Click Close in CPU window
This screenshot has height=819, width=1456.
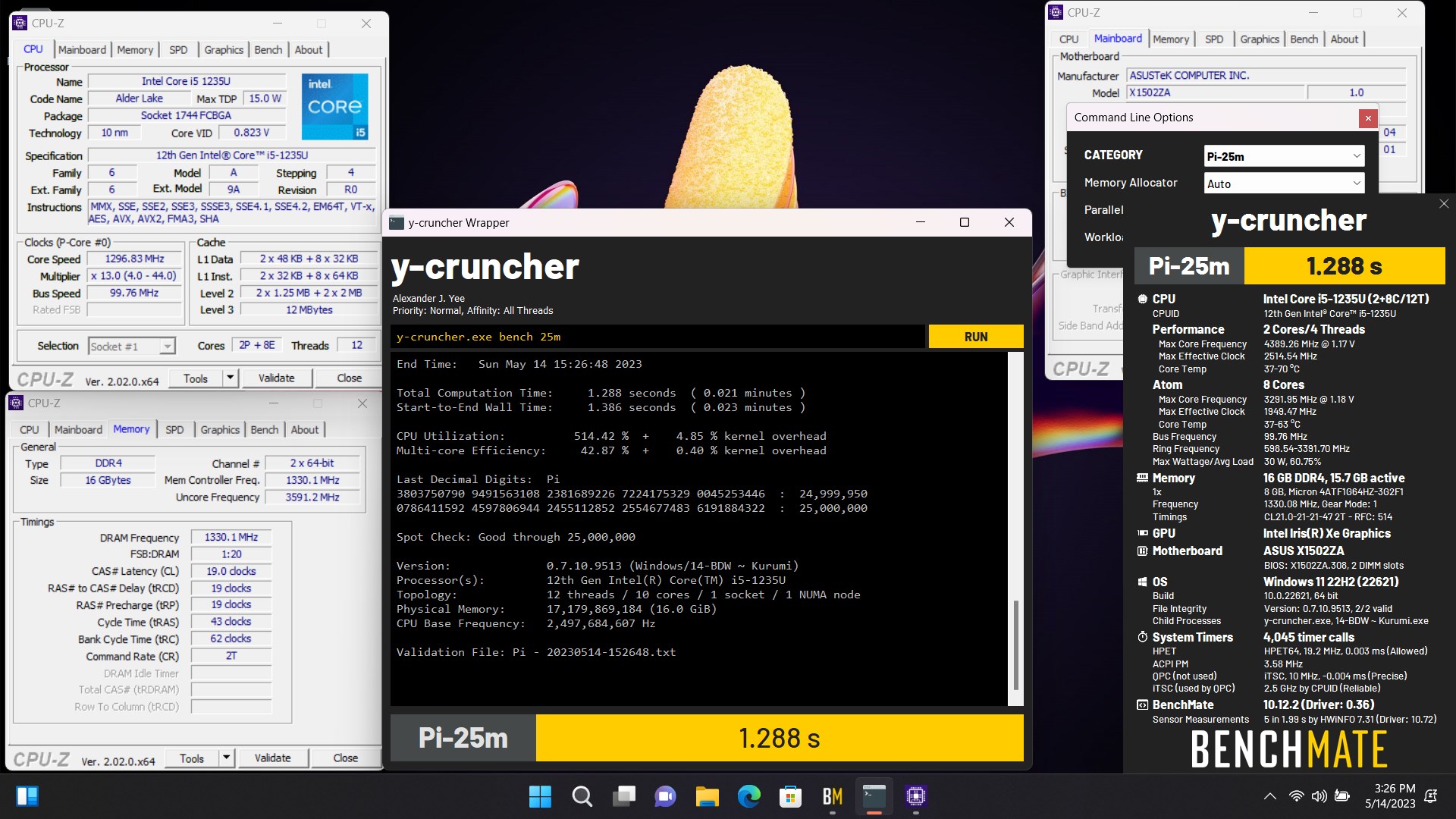tap(350, 378)
